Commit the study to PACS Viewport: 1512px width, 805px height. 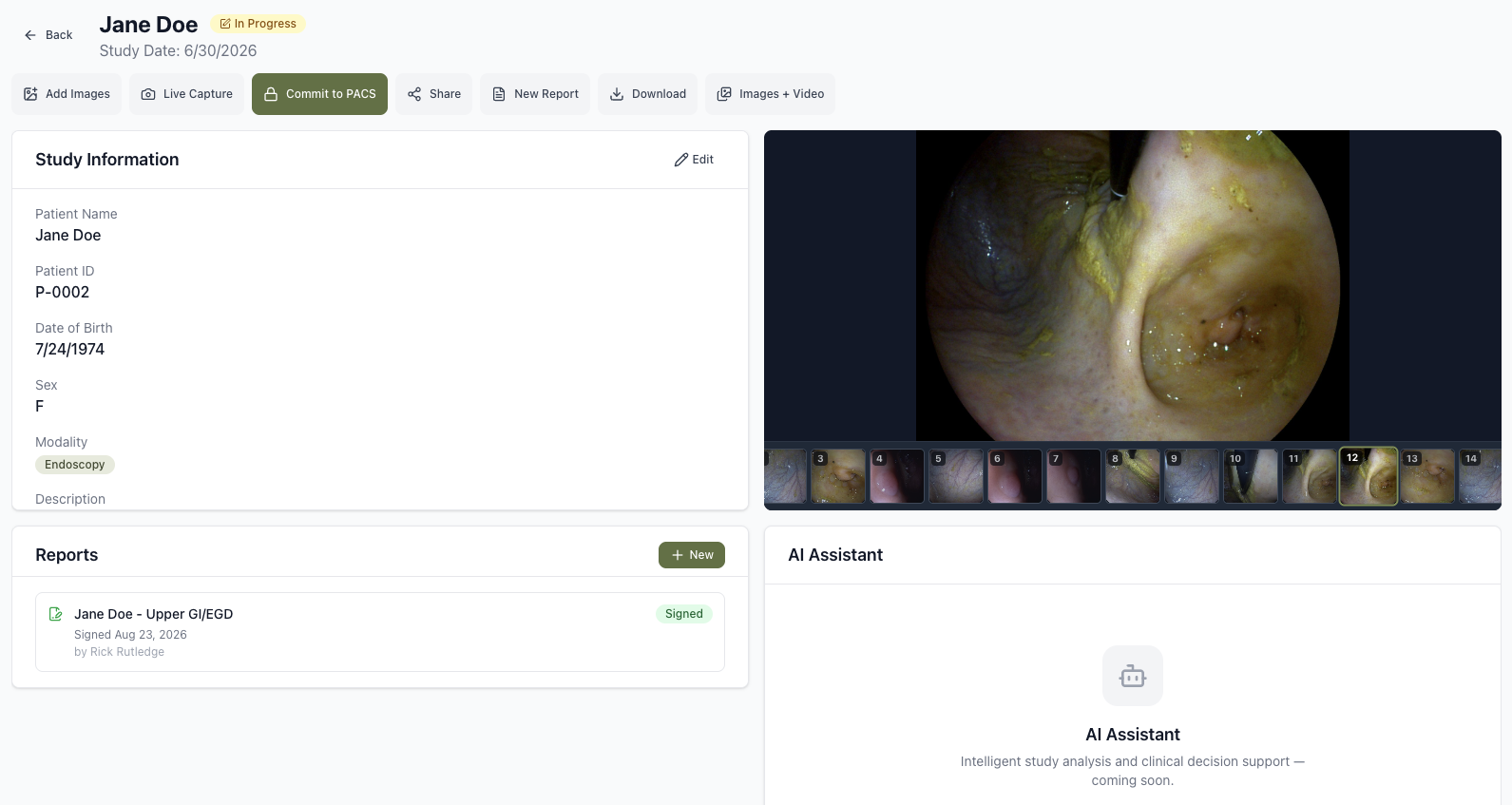[319, 94]
